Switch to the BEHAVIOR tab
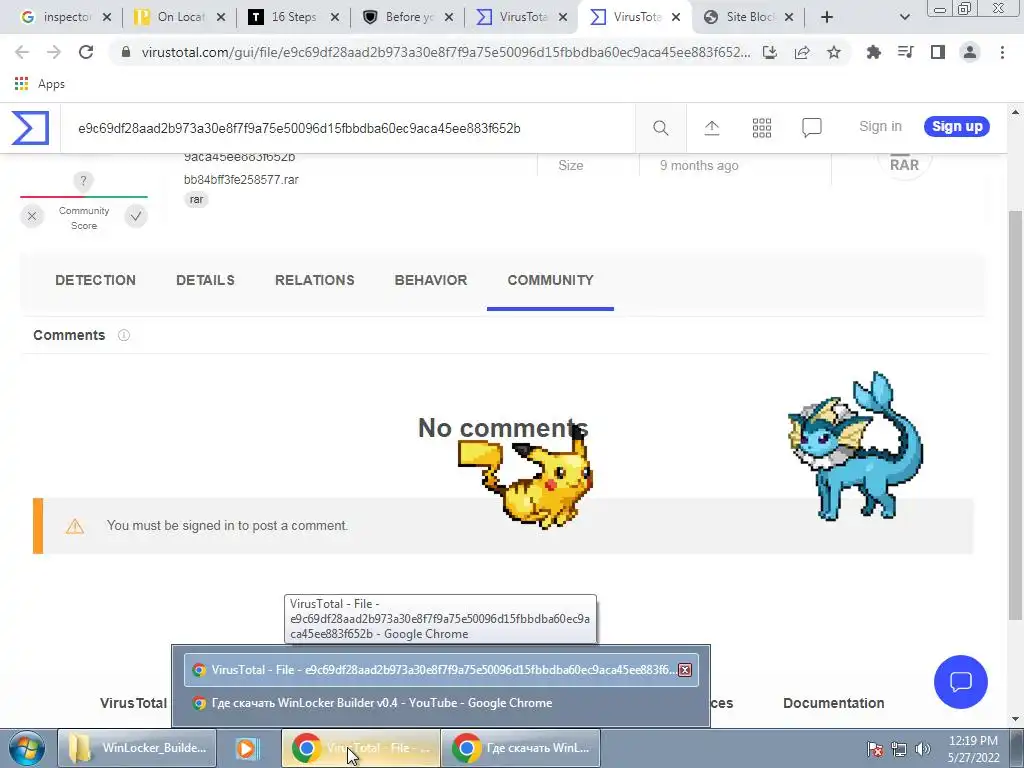Viewport: 1024px width, 768px height. [431, 280]
